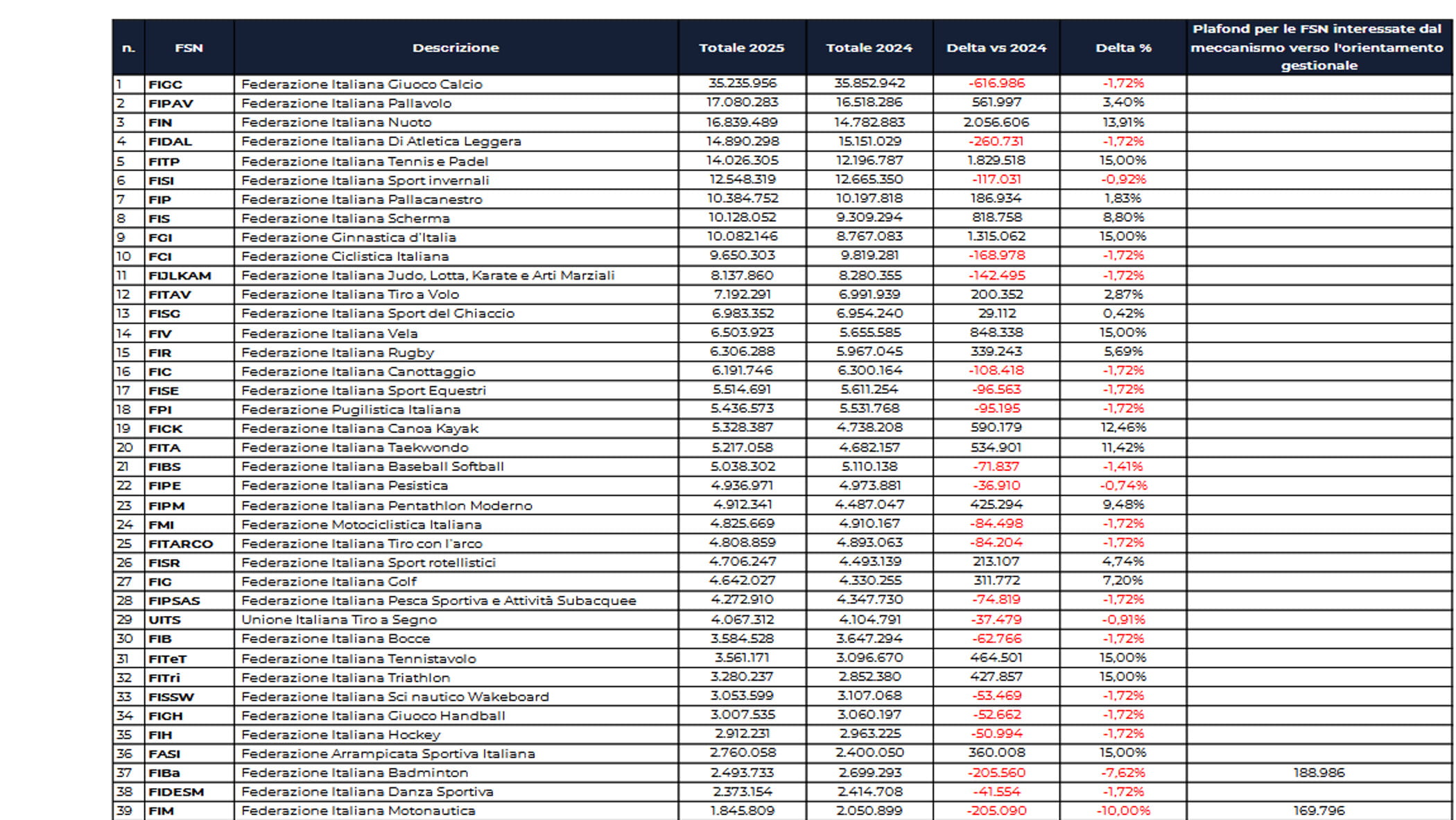Click the value 17.080.283
The image size is (1456, 820).
pyautogui.click(x=742, y=102)
